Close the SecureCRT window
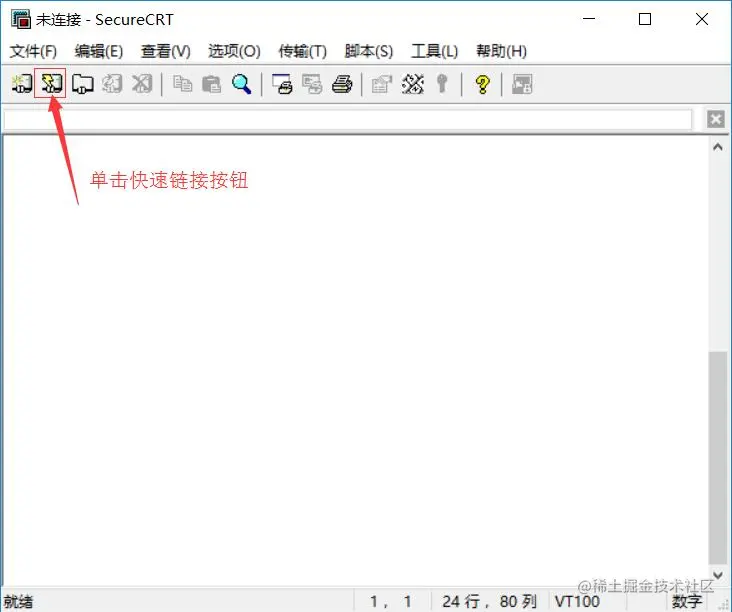 [702, 19]
